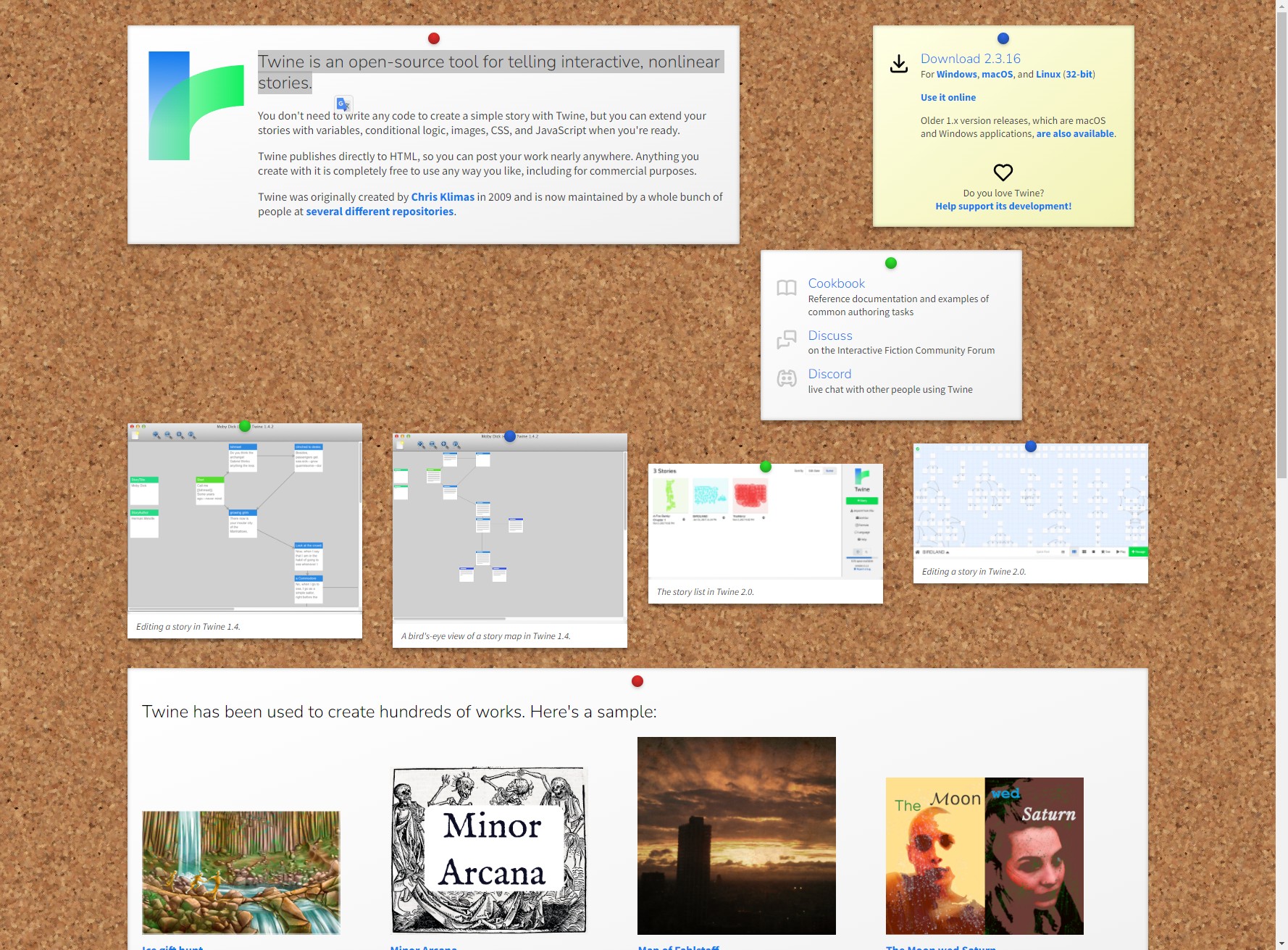Follow the Chris Klimas link
The image size is (1288, 950).
click(x=443, y=197)
